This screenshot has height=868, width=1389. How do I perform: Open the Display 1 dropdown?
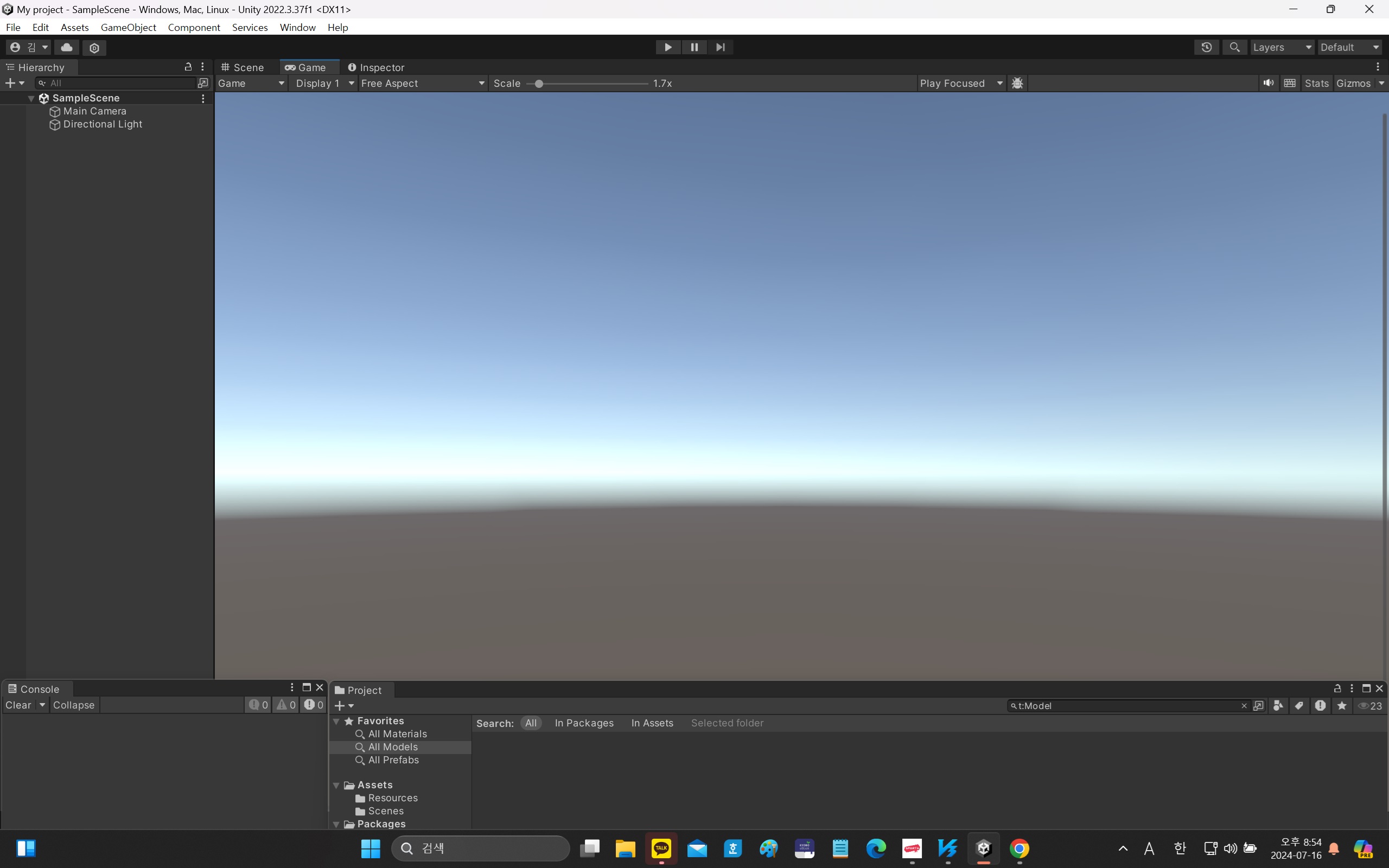pyautogui.click(x=323, y=83)
